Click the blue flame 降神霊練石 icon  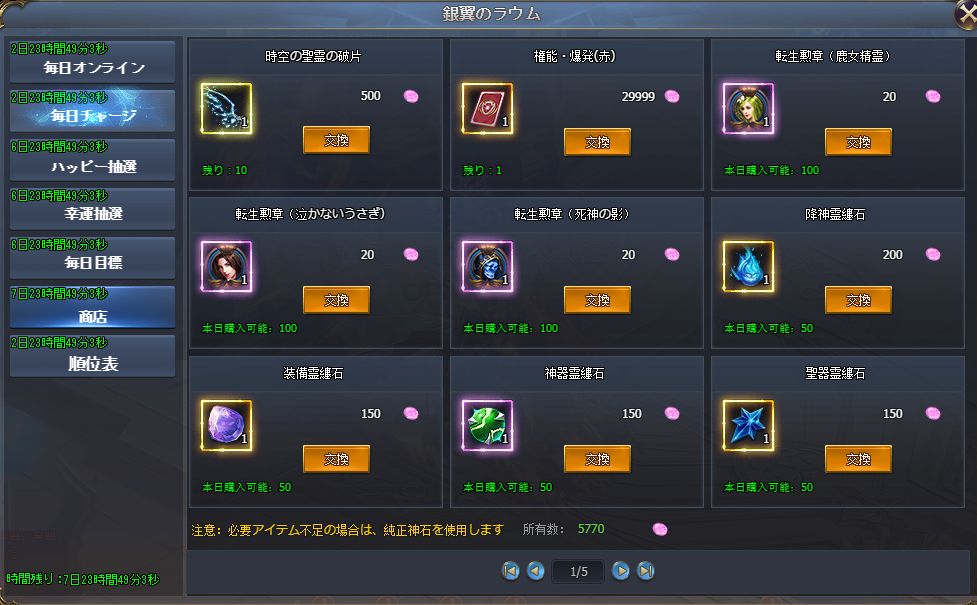point(748,267)
